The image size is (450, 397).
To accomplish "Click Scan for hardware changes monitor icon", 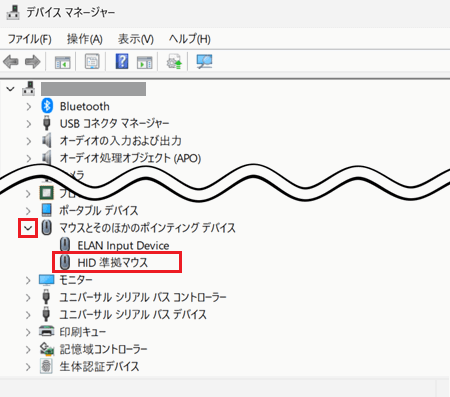I will 204,62.
